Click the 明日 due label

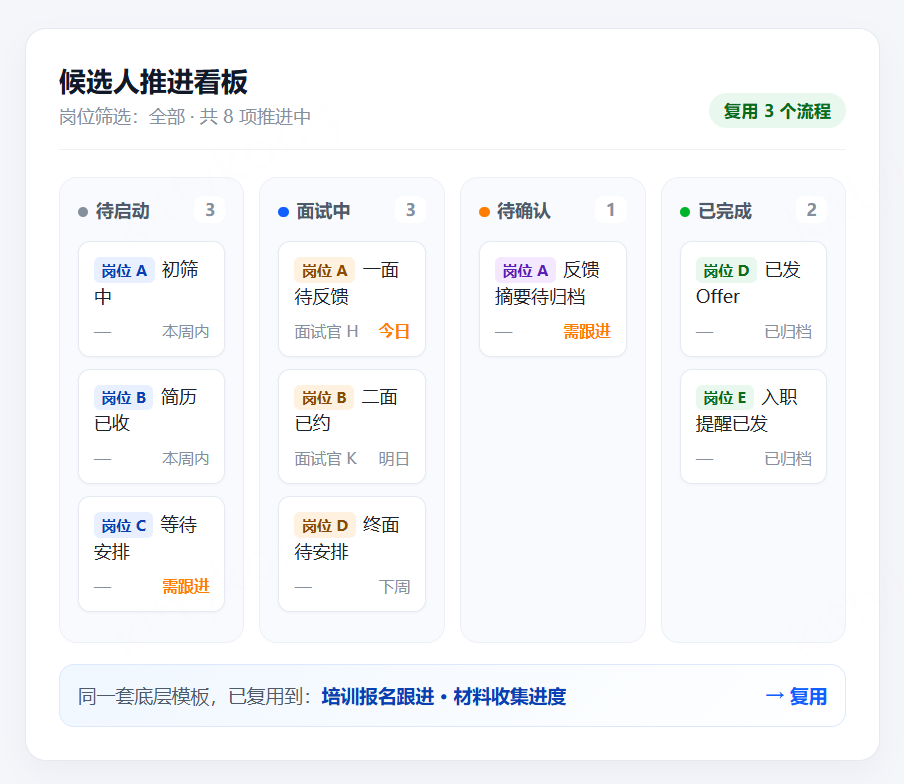click(x=394, y=459)
